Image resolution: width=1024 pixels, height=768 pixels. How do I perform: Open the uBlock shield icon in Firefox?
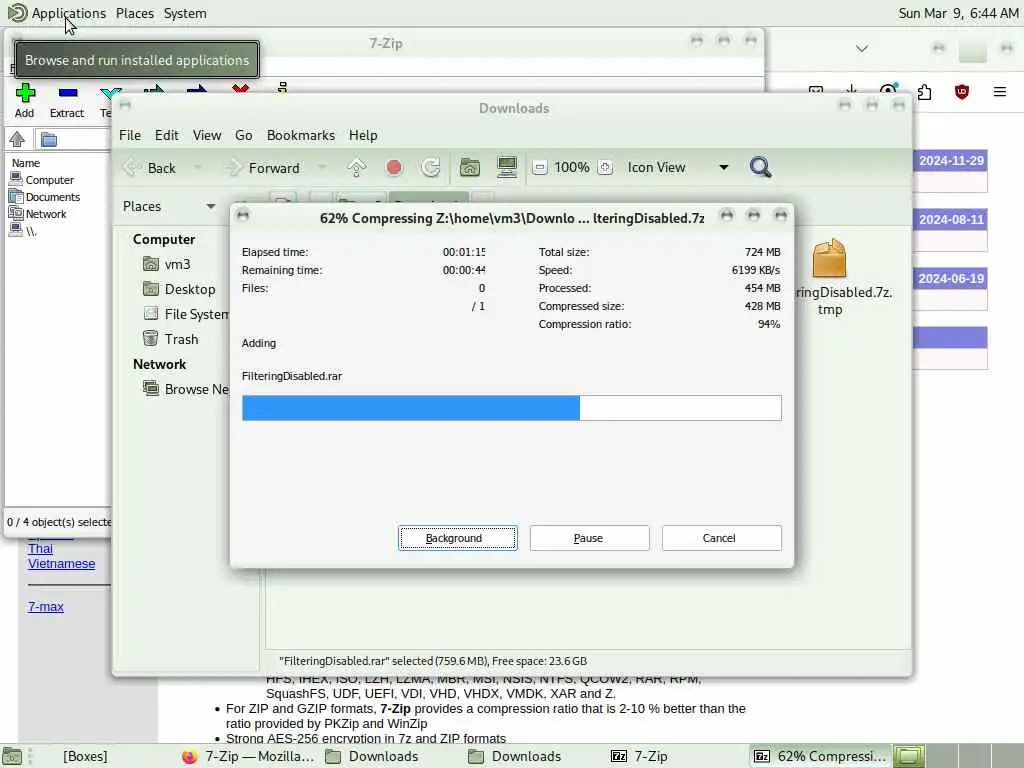pyautogui.click(x=961, y=92)
